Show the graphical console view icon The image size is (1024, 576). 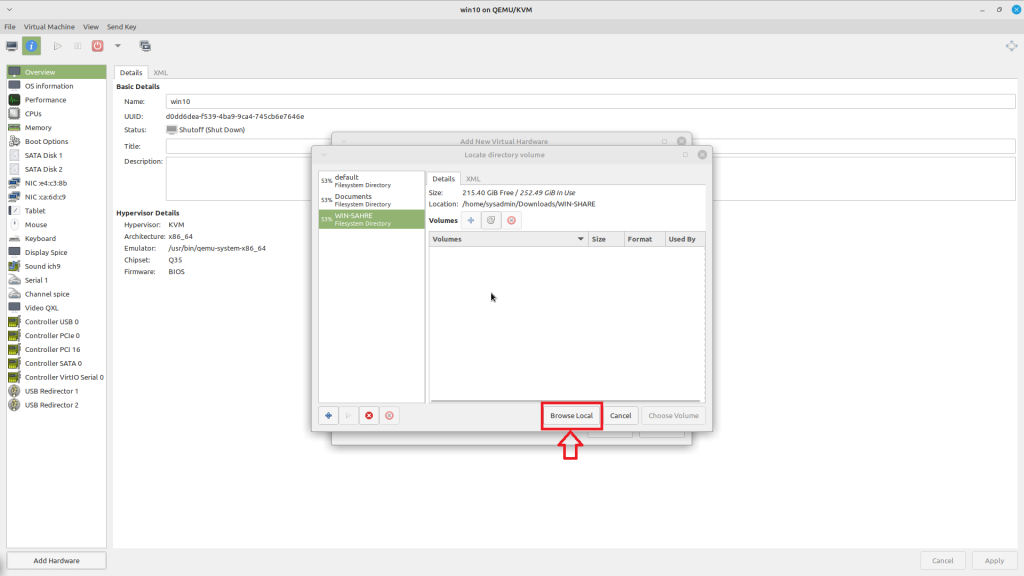coord(12,46)
